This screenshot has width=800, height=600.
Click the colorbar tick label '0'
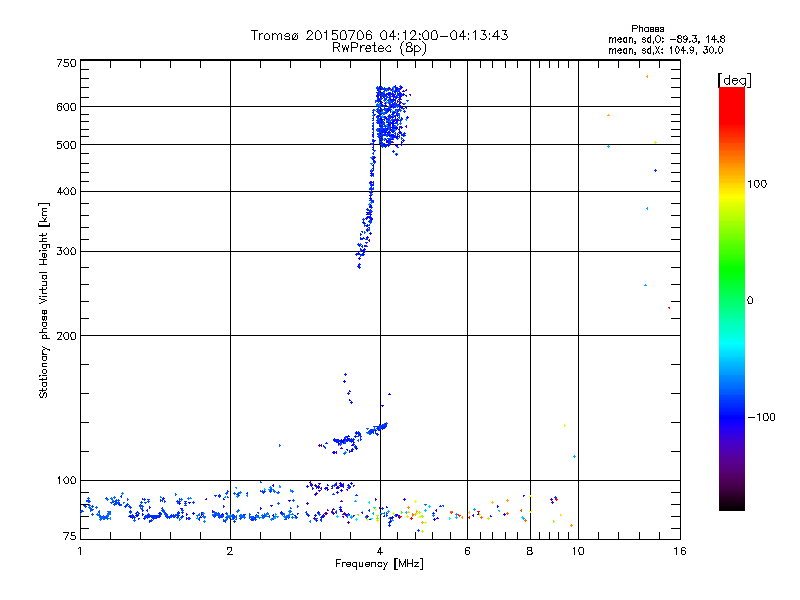click(x=750, y=301)
